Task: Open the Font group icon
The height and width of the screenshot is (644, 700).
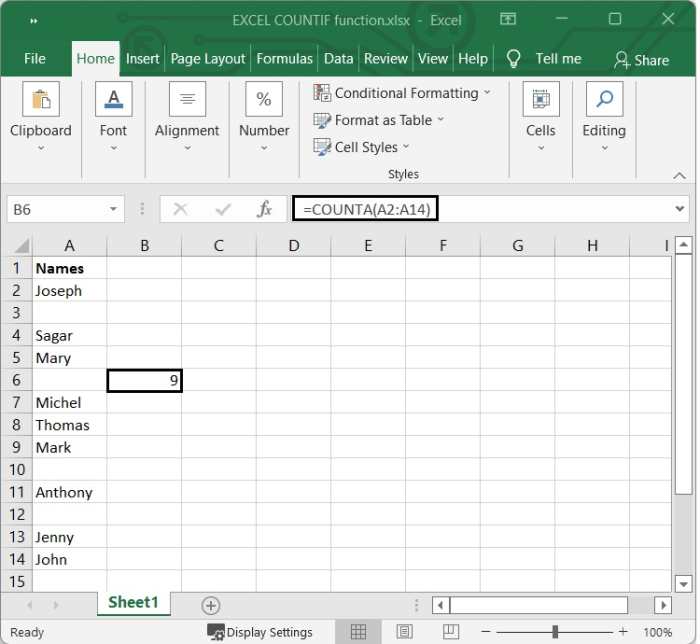Action: [x=113, y=99]
